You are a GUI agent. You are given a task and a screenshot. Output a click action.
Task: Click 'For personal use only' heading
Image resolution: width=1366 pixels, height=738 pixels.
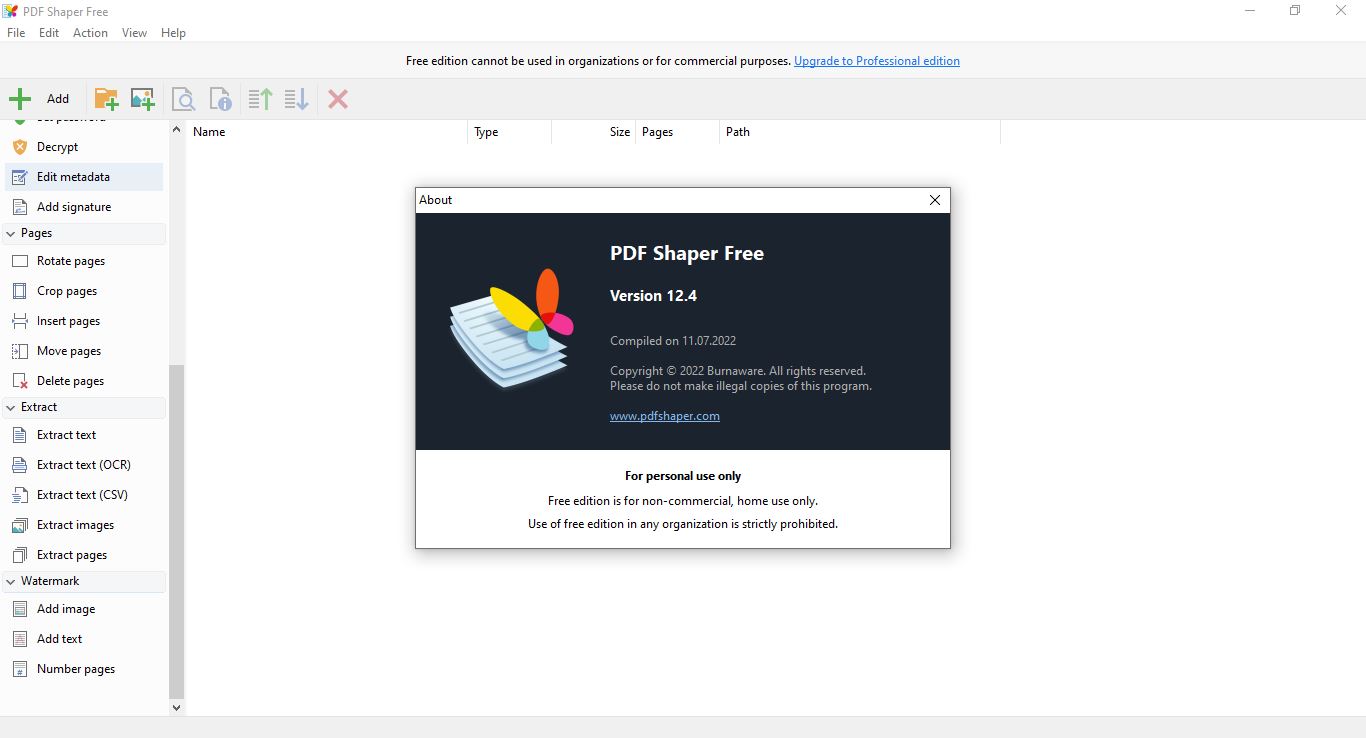[683, 476]
